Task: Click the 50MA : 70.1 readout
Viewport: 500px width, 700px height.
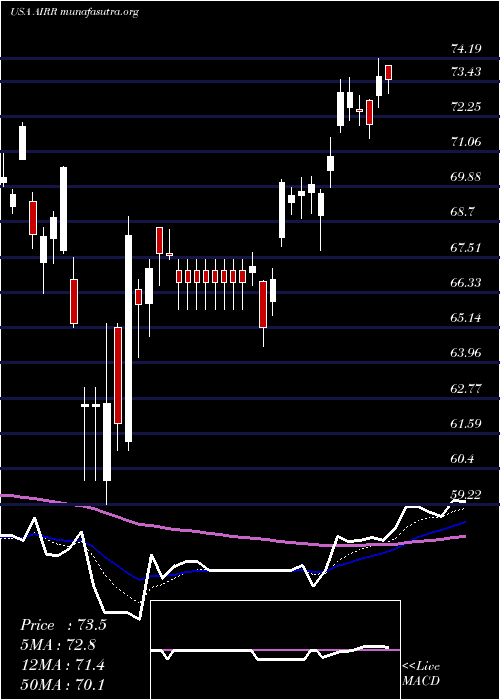Action: [63, 684]
